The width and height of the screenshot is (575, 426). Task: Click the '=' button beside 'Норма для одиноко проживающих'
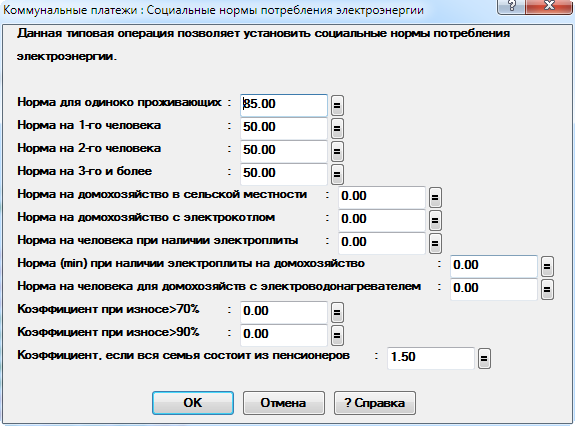click(x=337, y=105)
